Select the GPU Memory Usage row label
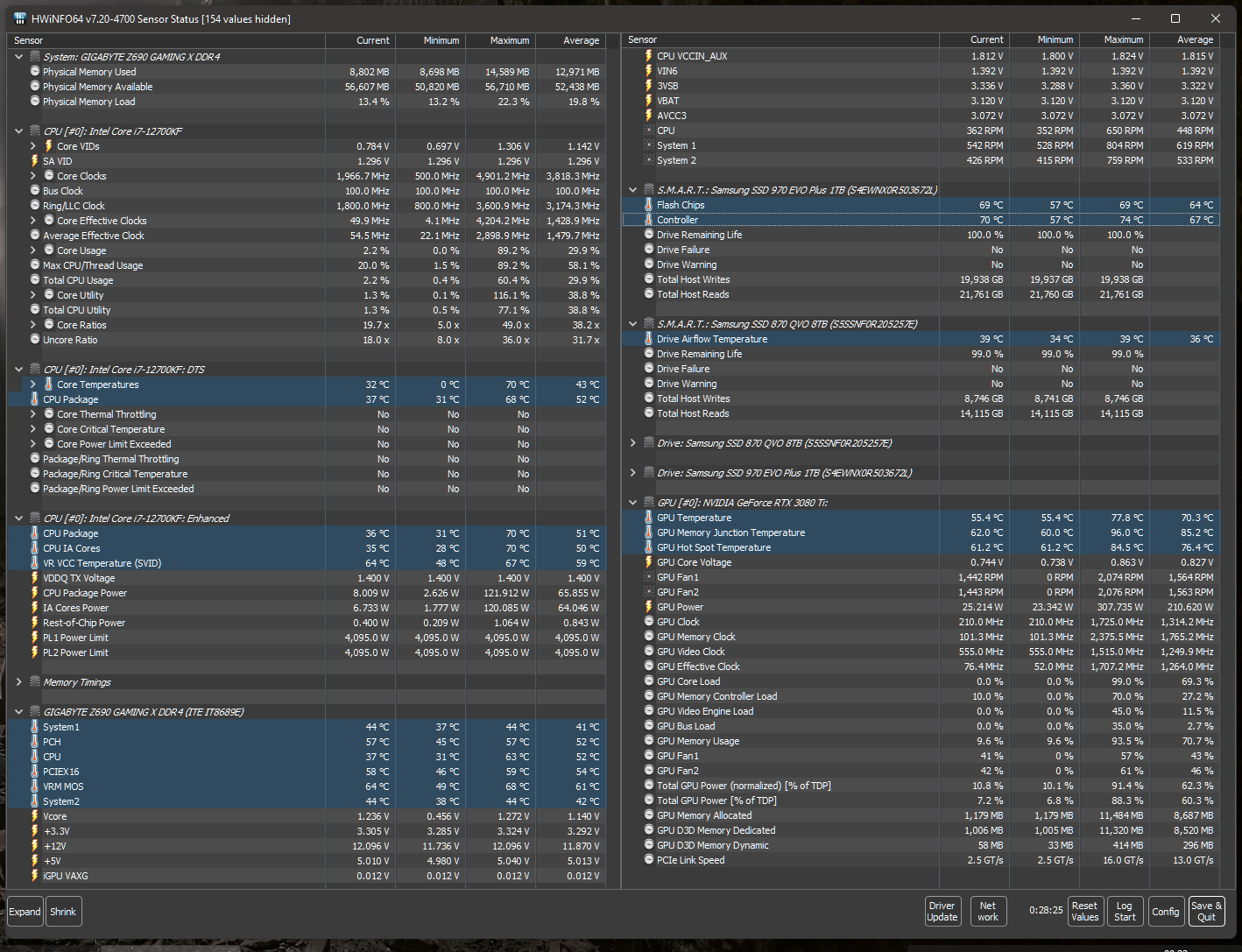This screenshot has width=1242, height=952. 698,741
